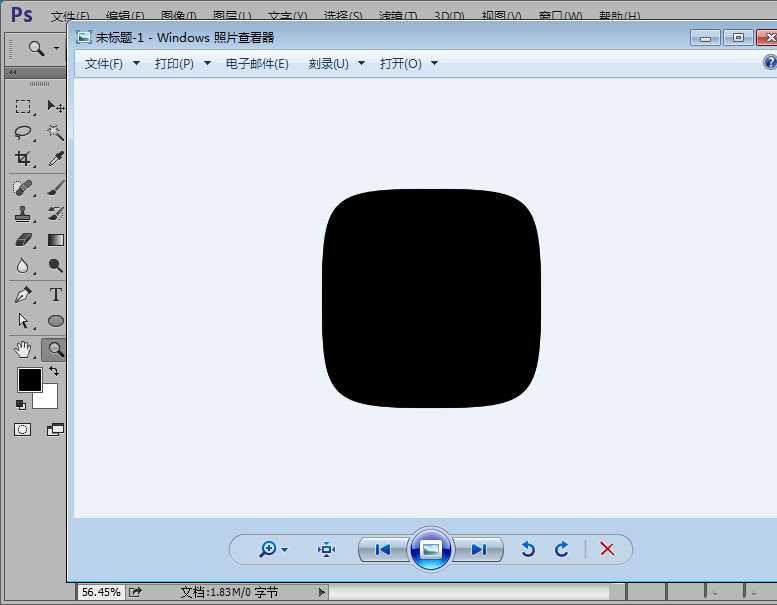Open the zoom magnifier dropdown in viewer
The height and width of the screenshot is (605, 777).
[273, 549]
